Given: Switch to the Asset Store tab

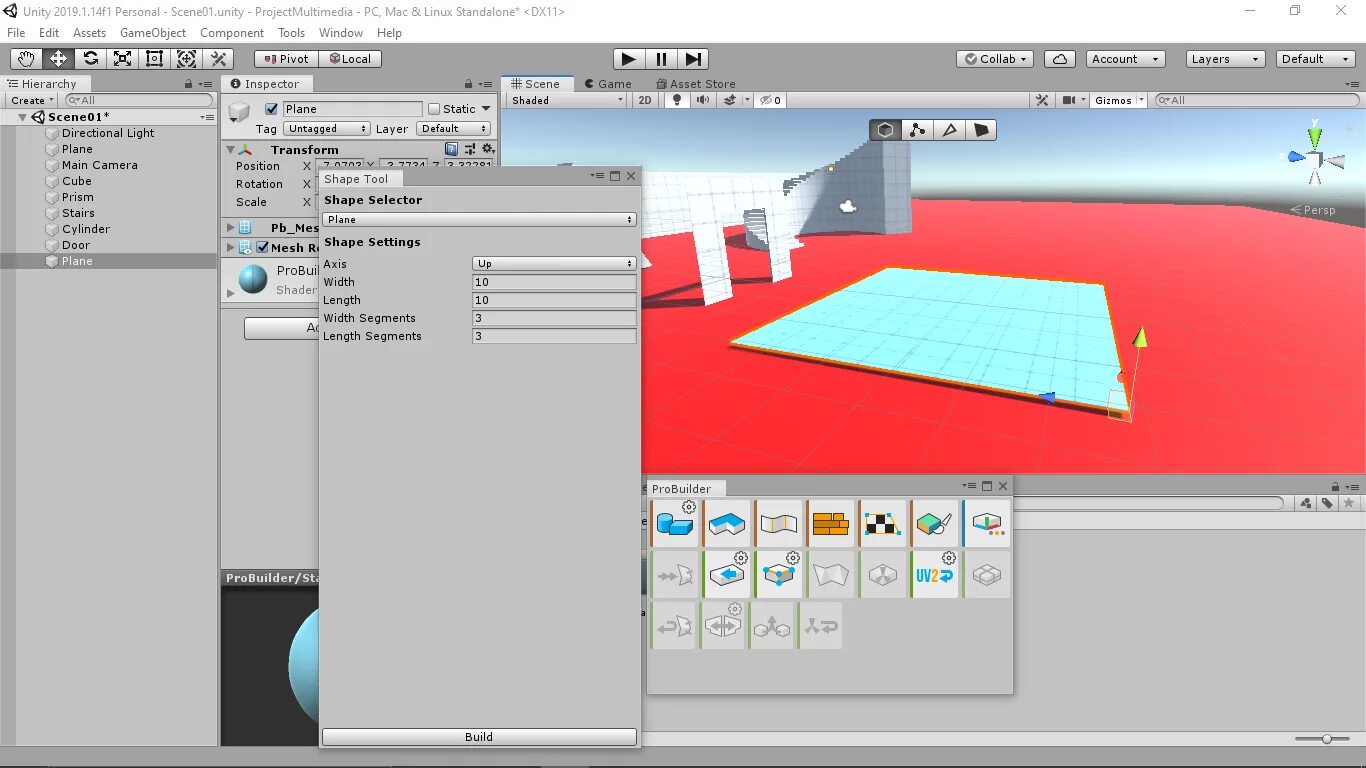Looking at the screenshot, I should [696, 84].
